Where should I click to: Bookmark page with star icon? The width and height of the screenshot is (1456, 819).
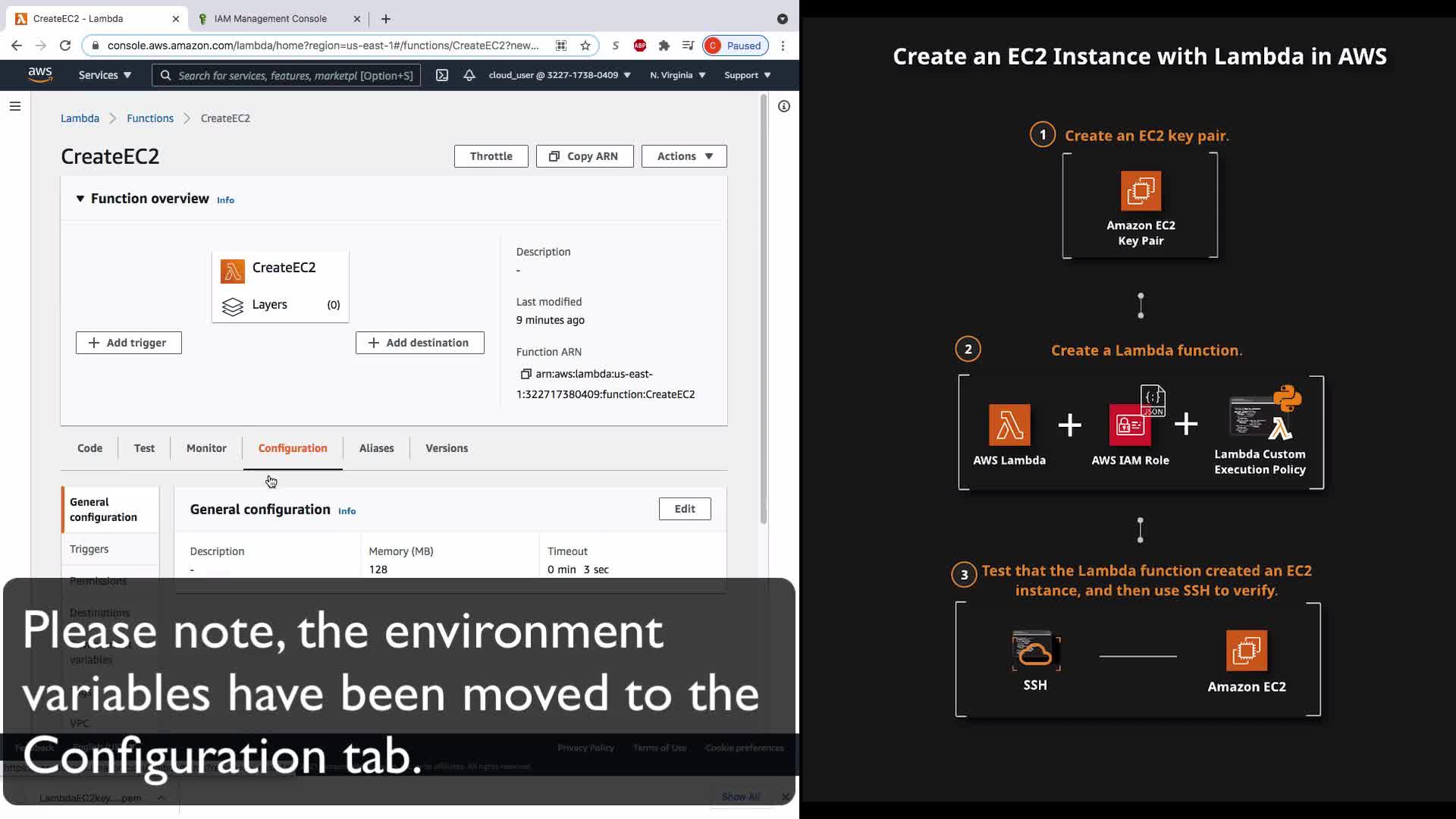[585, 45]
